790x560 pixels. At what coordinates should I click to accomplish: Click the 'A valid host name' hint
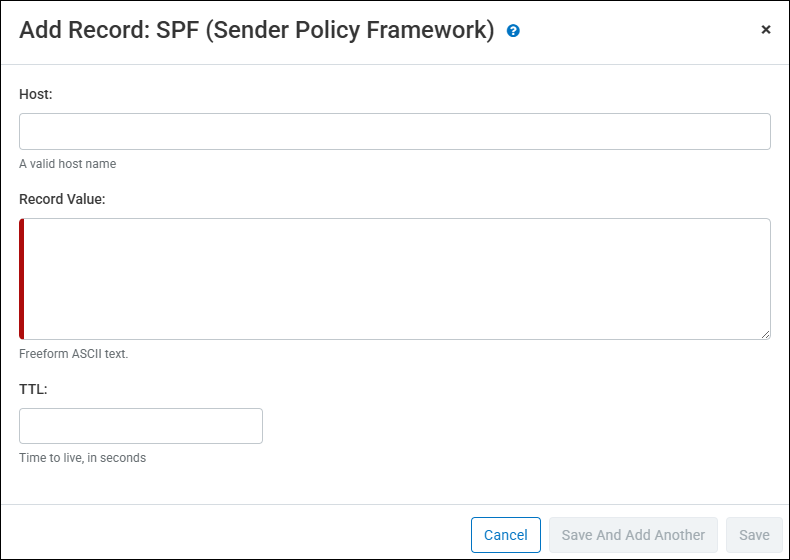[x=67, y=164]
